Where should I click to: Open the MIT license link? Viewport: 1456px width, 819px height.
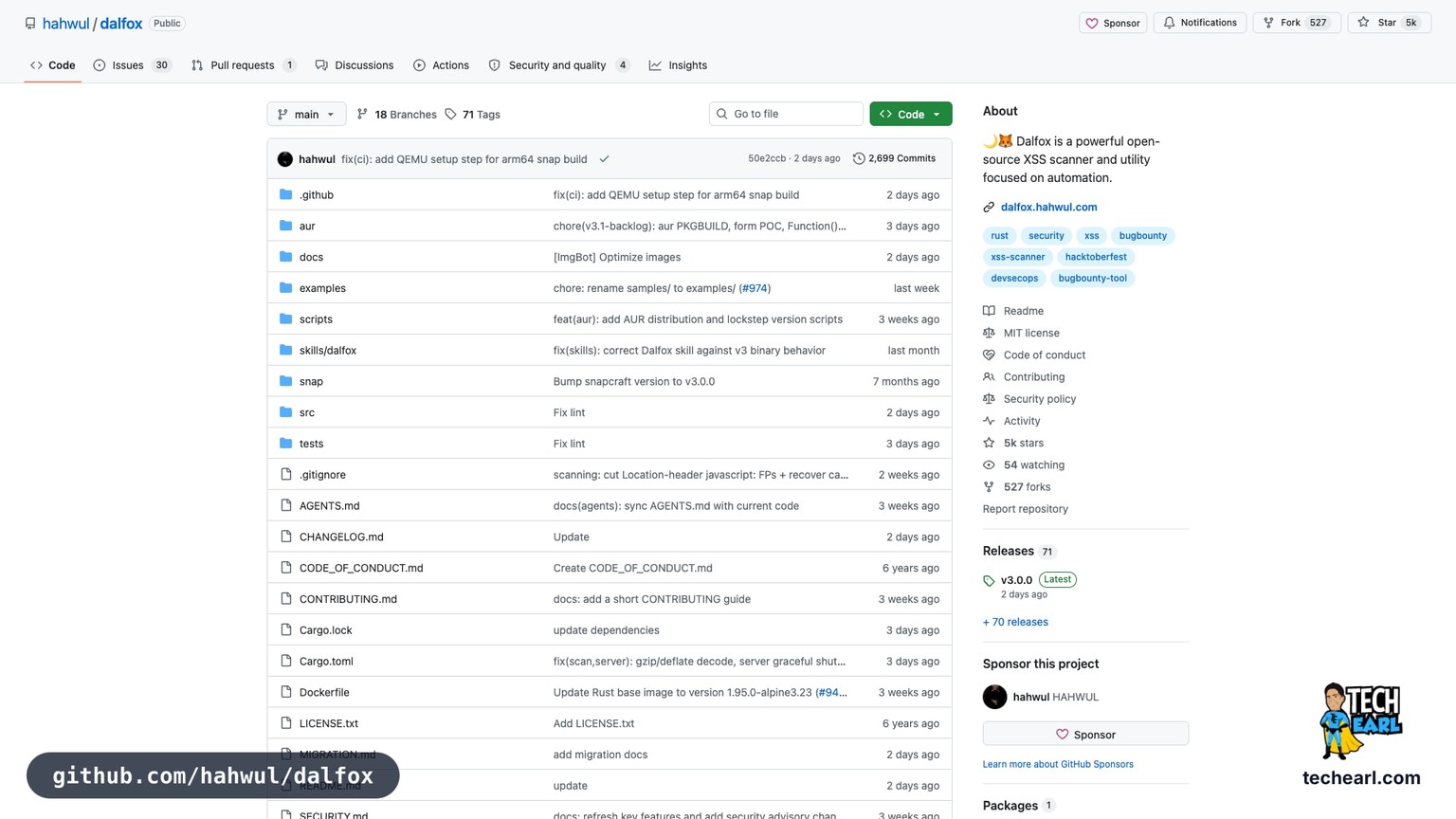(1031, 333)
